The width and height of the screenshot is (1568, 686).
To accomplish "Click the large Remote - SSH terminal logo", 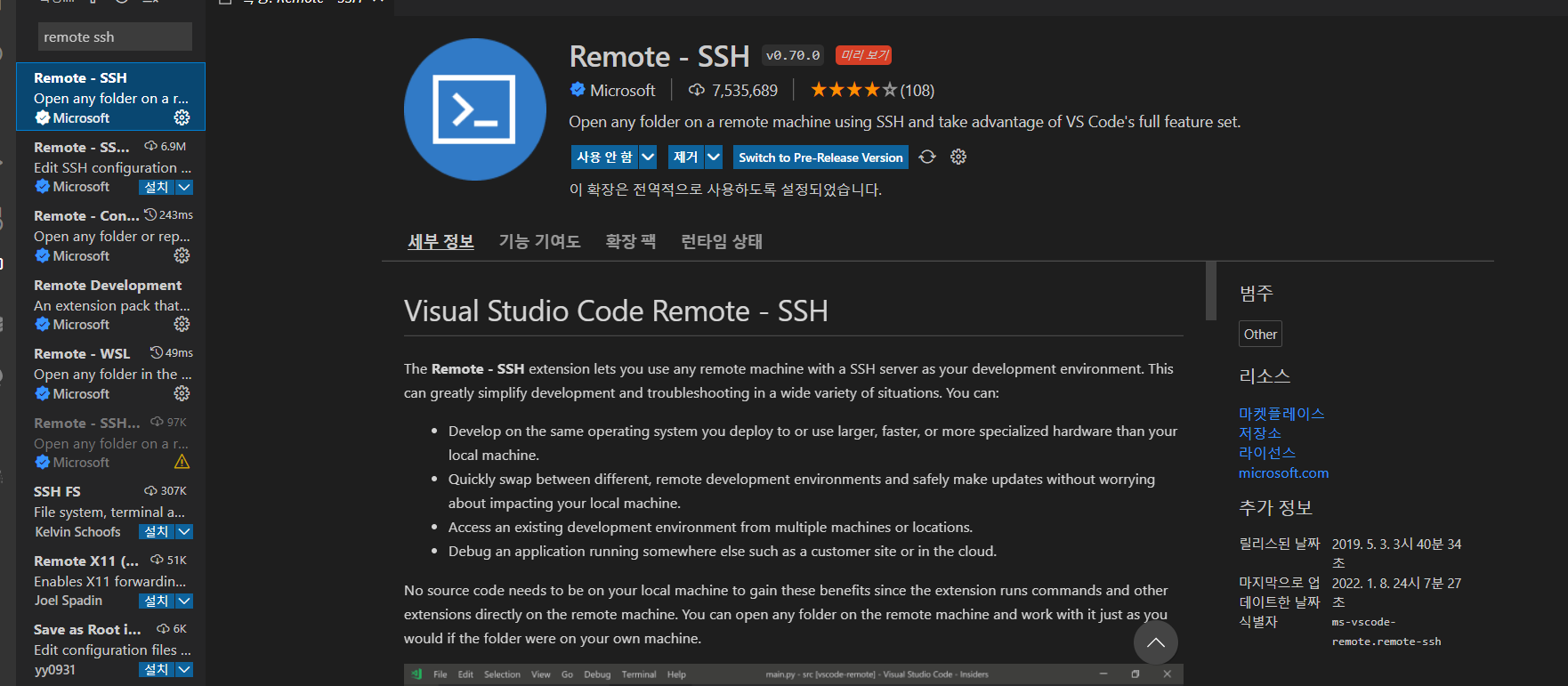I will point(474,109).
